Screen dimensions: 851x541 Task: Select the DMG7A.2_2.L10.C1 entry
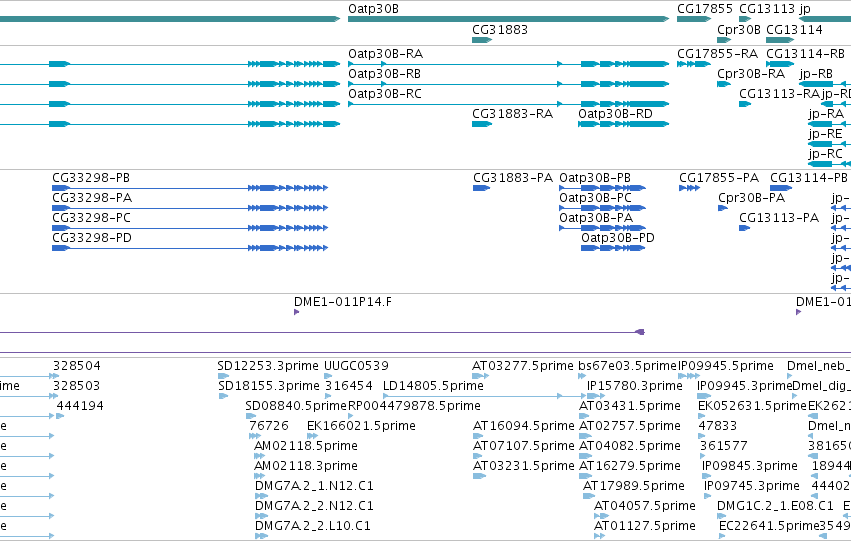[x=313, y=526]
